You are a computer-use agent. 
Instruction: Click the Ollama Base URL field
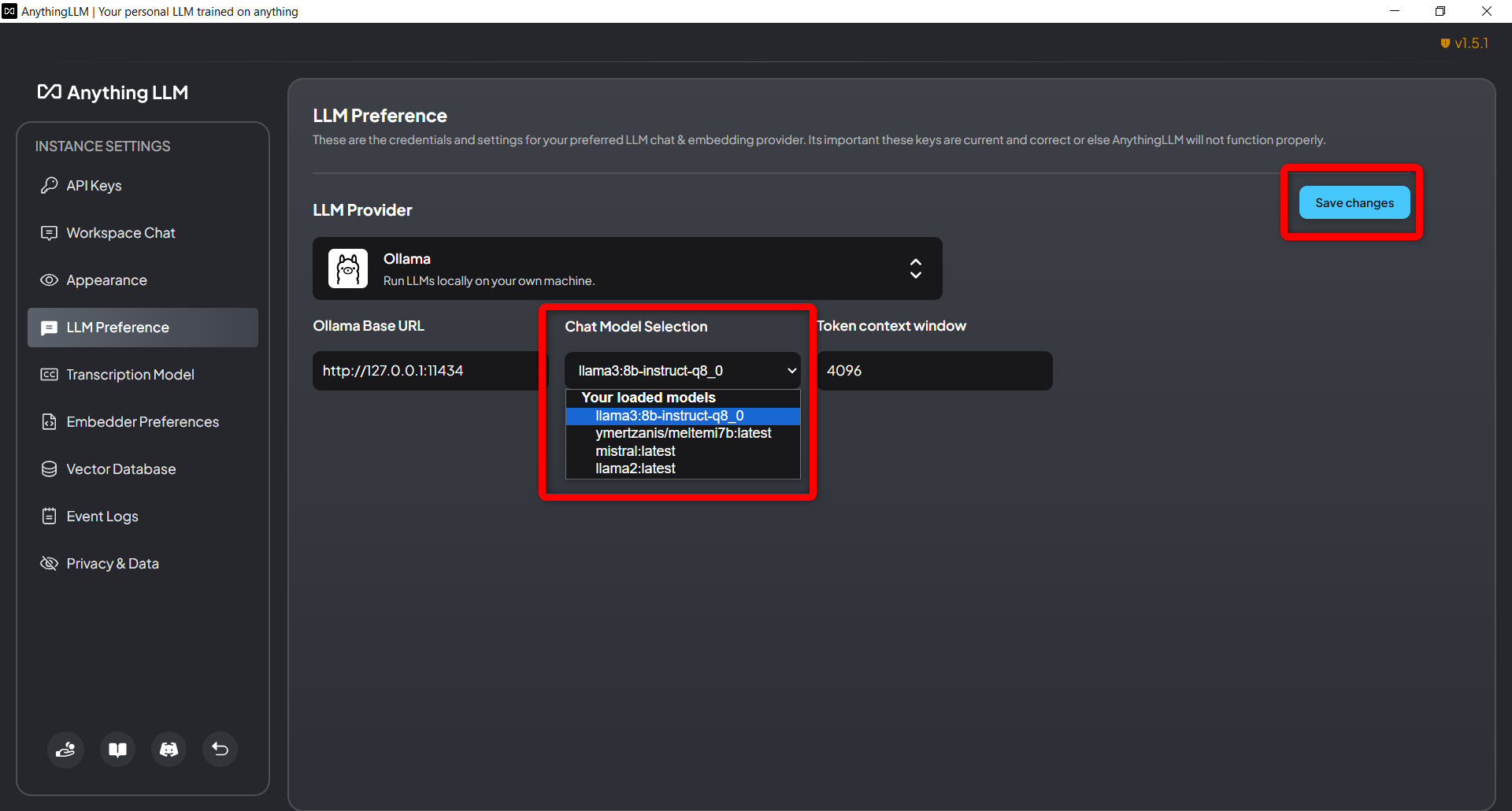click(425, 371)
